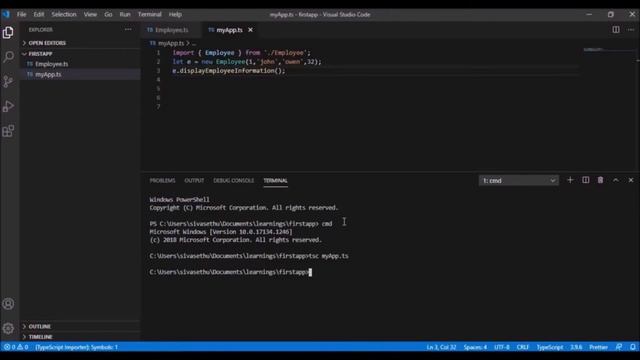This screenshot has width=640, height=360.
Task: Switch to the Output panel tab
Action: pyautogui.click(x=194, y=180)
